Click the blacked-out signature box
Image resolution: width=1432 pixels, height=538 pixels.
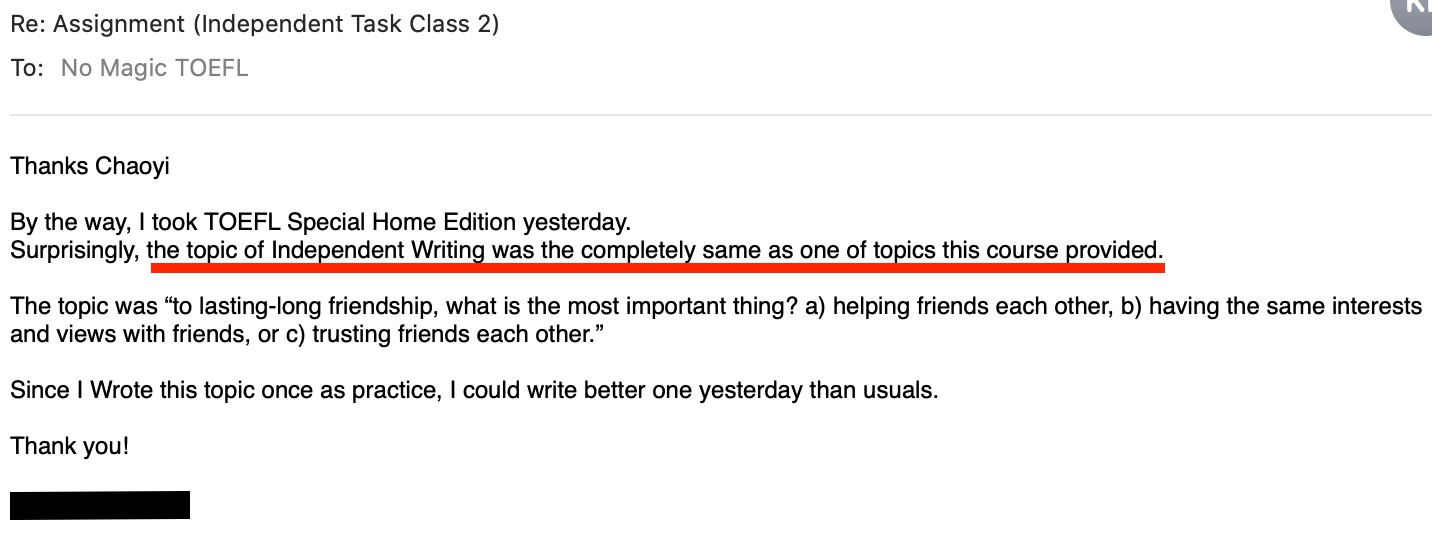(x=100, y=505)
